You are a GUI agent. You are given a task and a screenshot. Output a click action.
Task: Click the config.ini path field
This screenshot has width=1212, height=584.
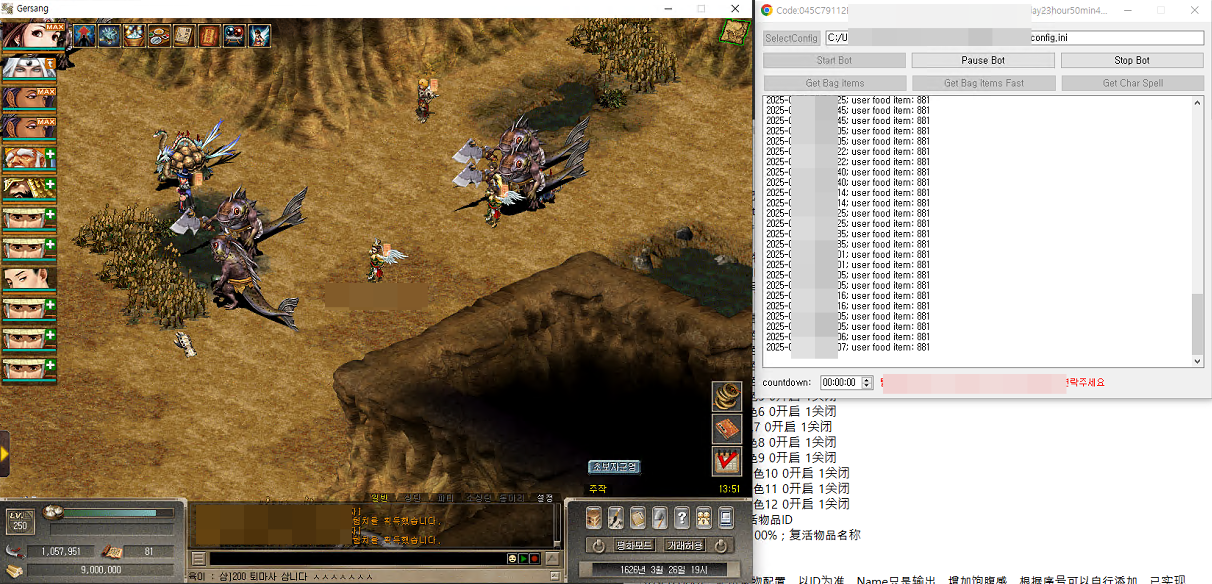click(x=1014, y=38)
